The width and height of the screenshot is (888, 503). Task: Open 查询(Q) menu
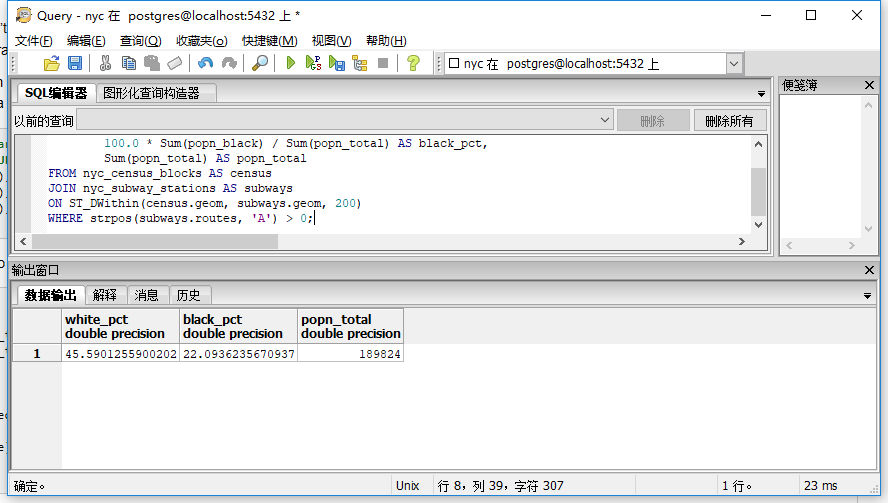tap(140, 41)
